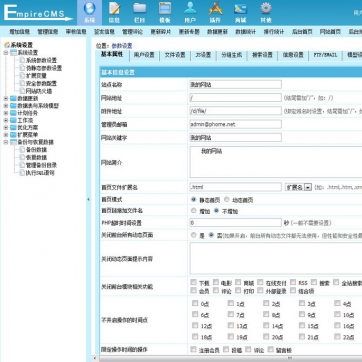Viewport: 362px width, 362px height.
Task: Click the page icon beside 备份数据
Action: [22, 150]
